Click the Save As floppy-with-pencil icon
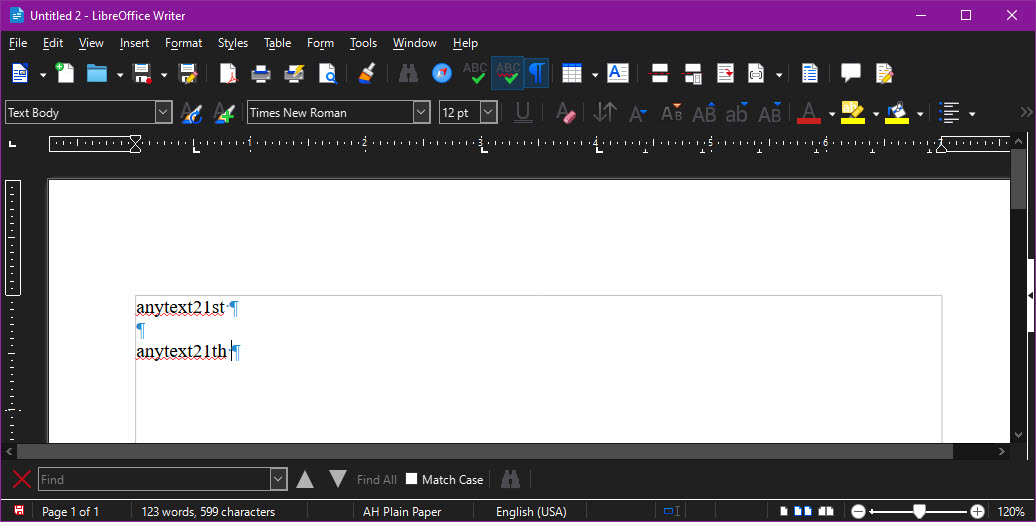1036x522 pixels. [188, 73]
